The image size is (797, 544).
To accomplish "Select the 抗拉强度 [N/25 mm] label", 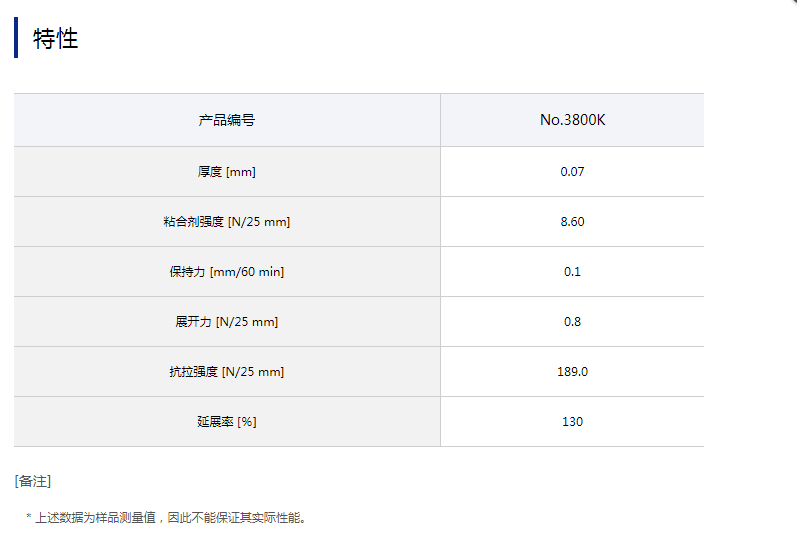I will (227, 372).
